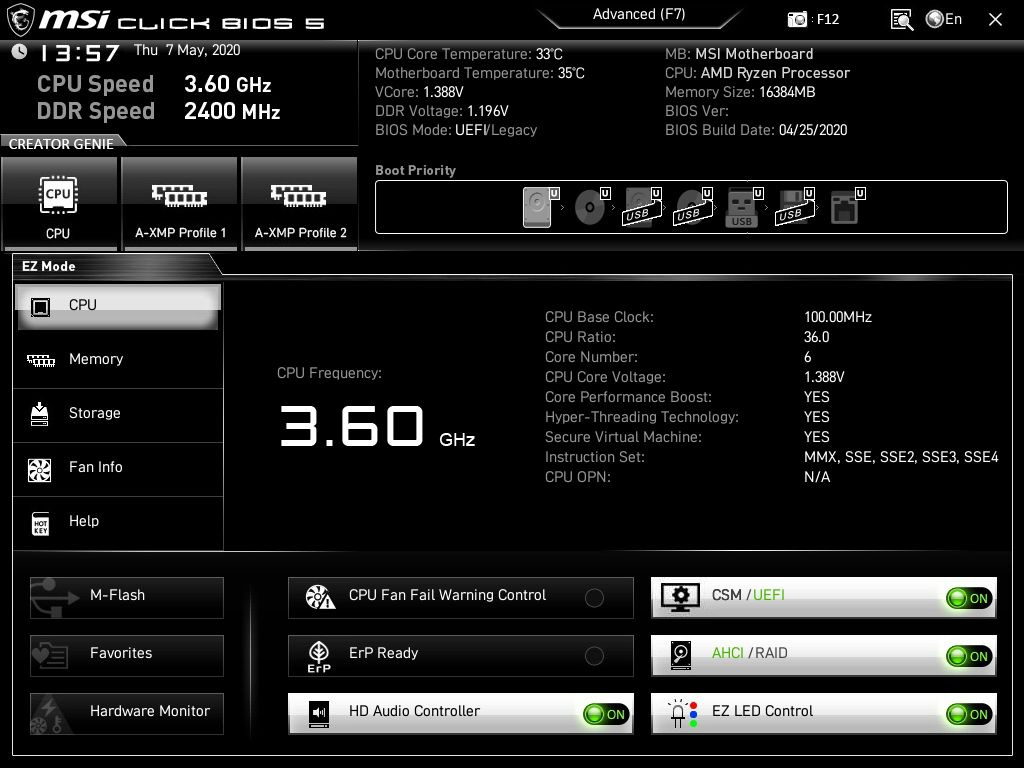Open the BIOS search magnifier icon
Image resolution: width=1024 pixels, height=768 pixels.
901,19
